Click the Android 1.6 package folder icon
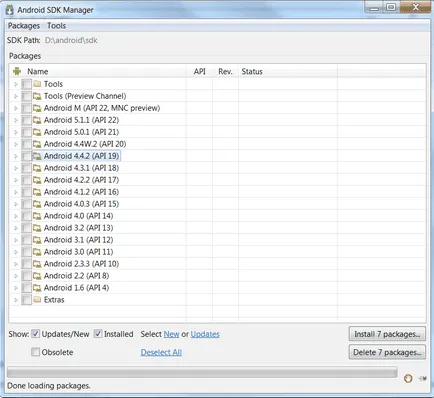 point(37,288)
